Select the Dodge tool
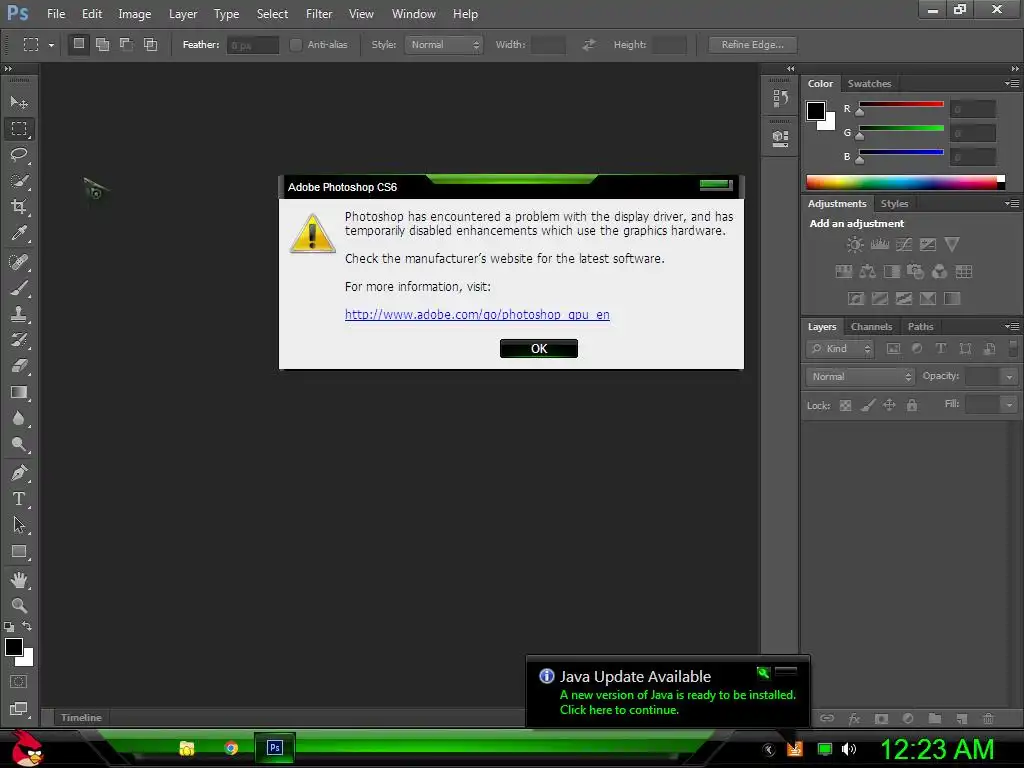This screenshot has height=768, width=1024. pyautogui.click(x=19, y=445)
